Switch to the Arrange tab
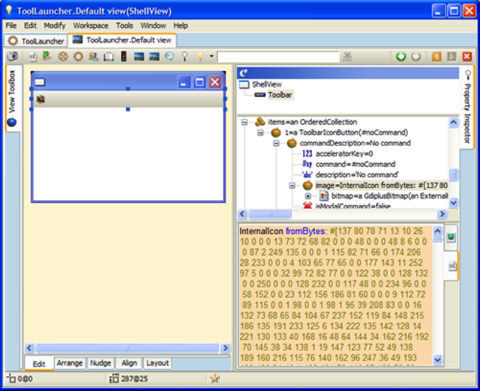This screenshot has width=480, height=391. pyautogui.click(x=69, y=363)
